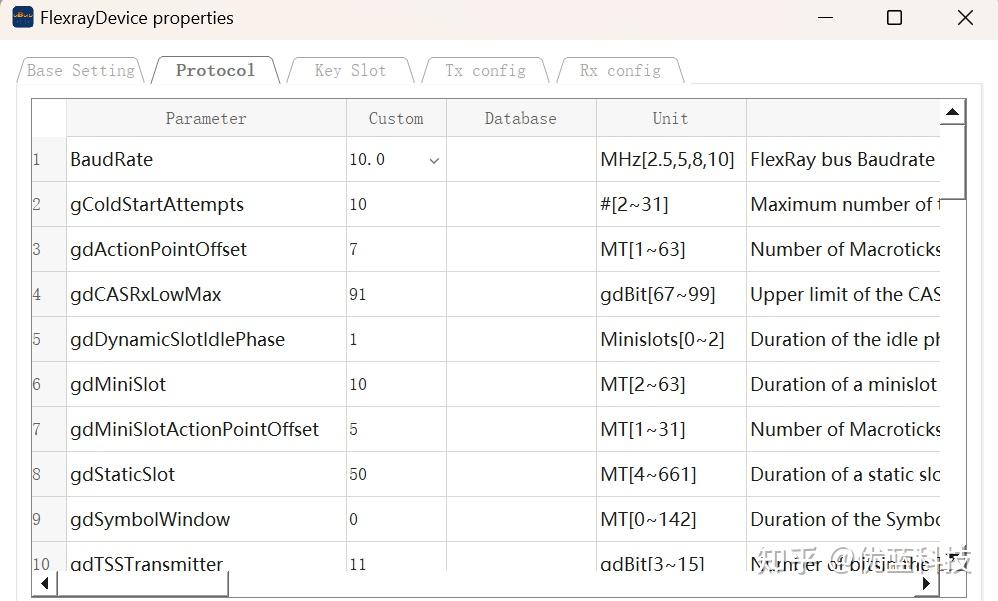998x601 pixels.
Task: Maximize the FlexrayDevice properties window
Action: 894,18
